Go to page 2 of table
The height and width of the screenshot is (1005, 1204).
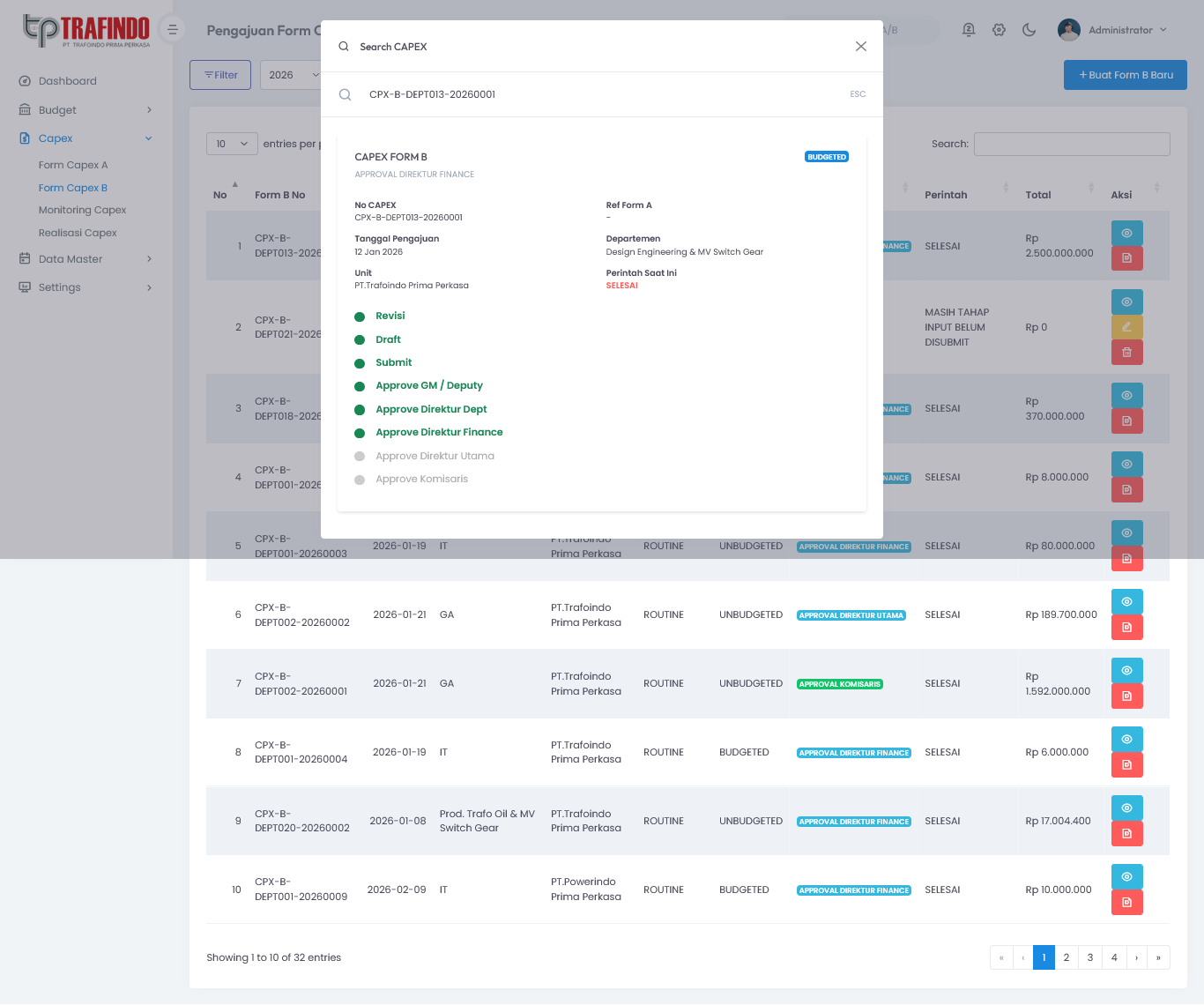[x=1067, y=957]
